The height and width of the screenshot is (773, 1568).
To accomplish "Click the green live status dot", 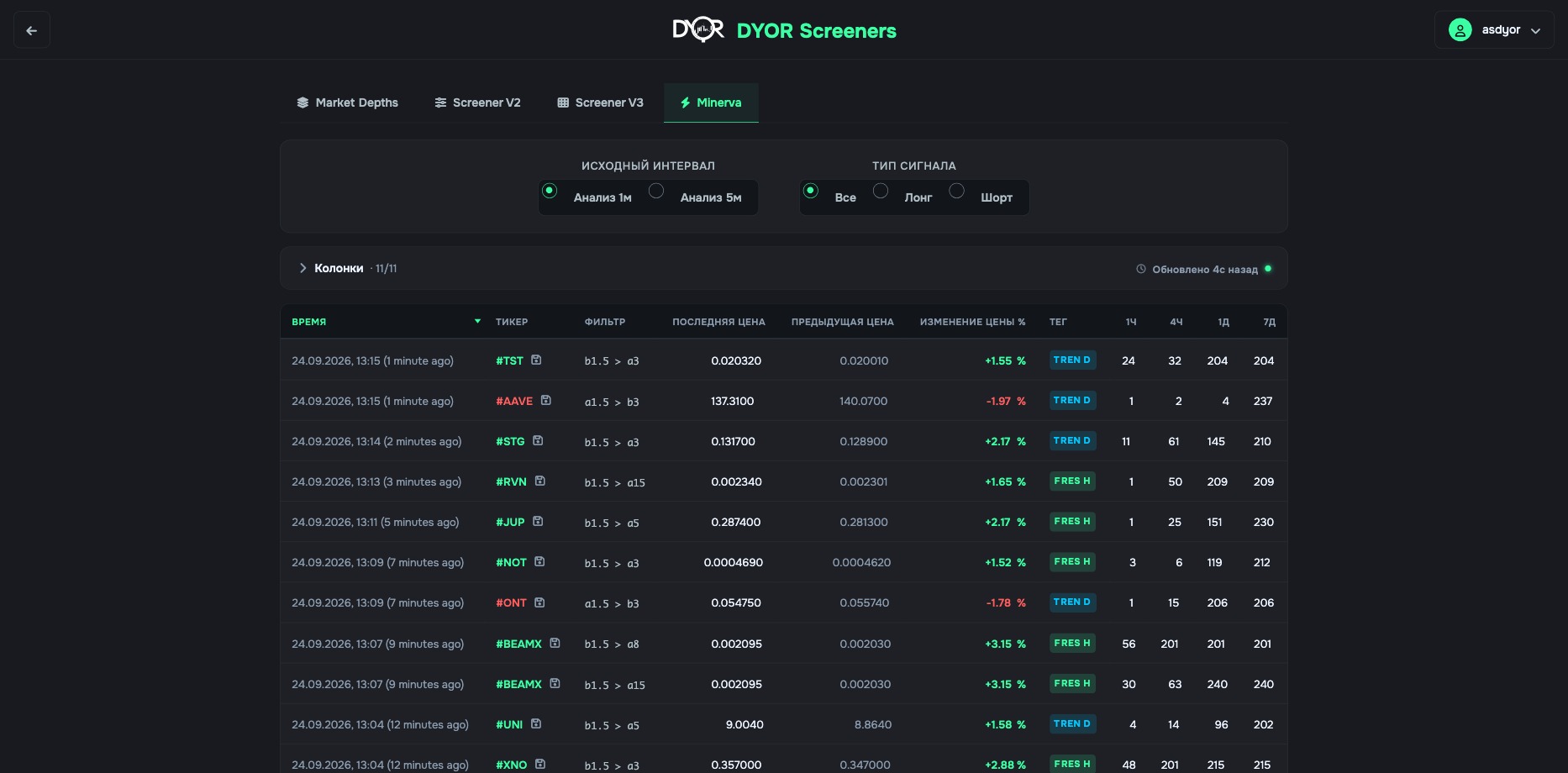I will [1268, 269].
